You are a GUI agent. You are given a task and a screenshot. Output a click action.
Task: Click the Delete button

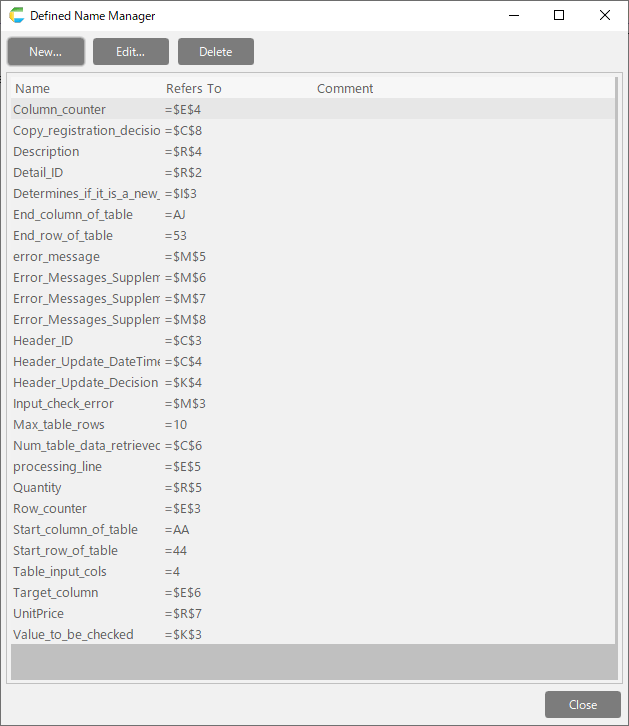click(215, 52)
